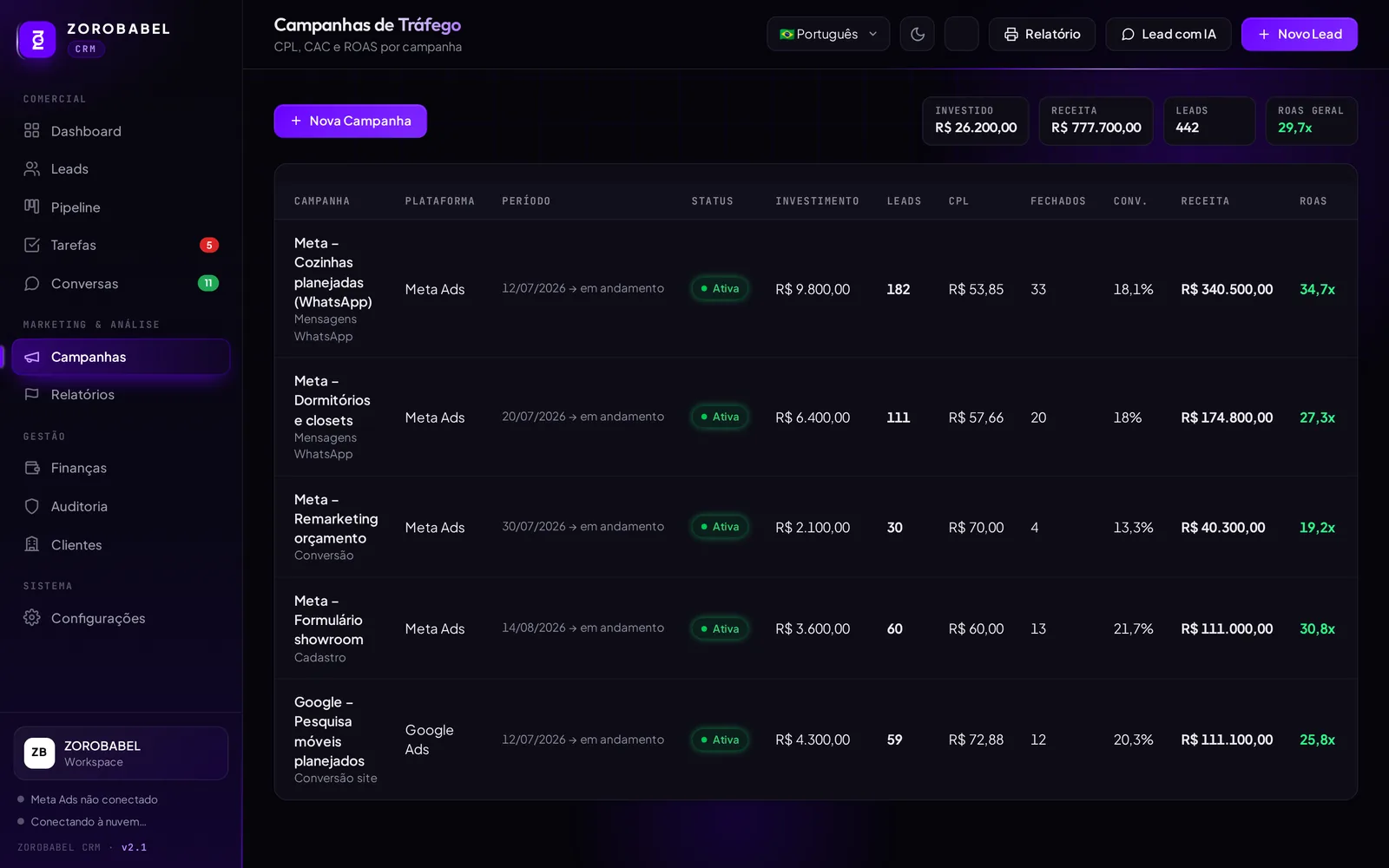Click printer icon on Relatório button
1389x868 pixels.
(1011, 34)
